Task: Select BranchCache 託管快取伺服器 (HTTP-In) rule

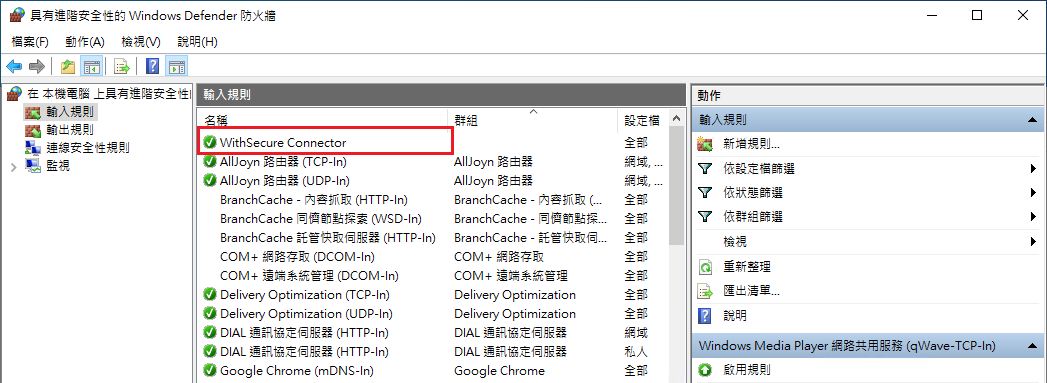Action: pyautogui.click(x=327, y=238)
